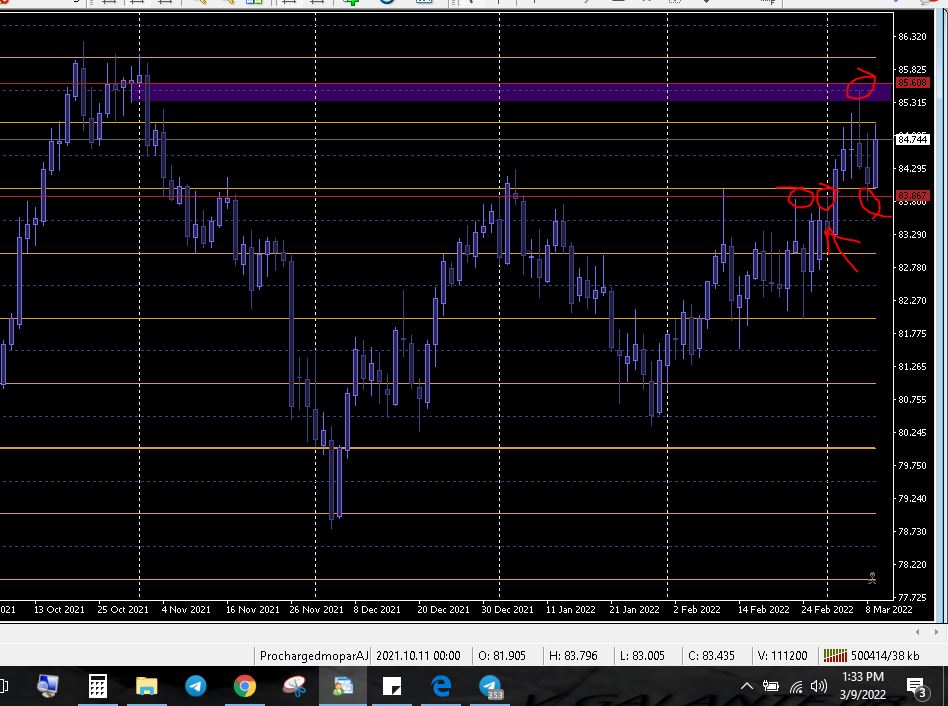Click the 25 Oct 2021 date label
Screen dimensions: 948x706
coord(123,609)
